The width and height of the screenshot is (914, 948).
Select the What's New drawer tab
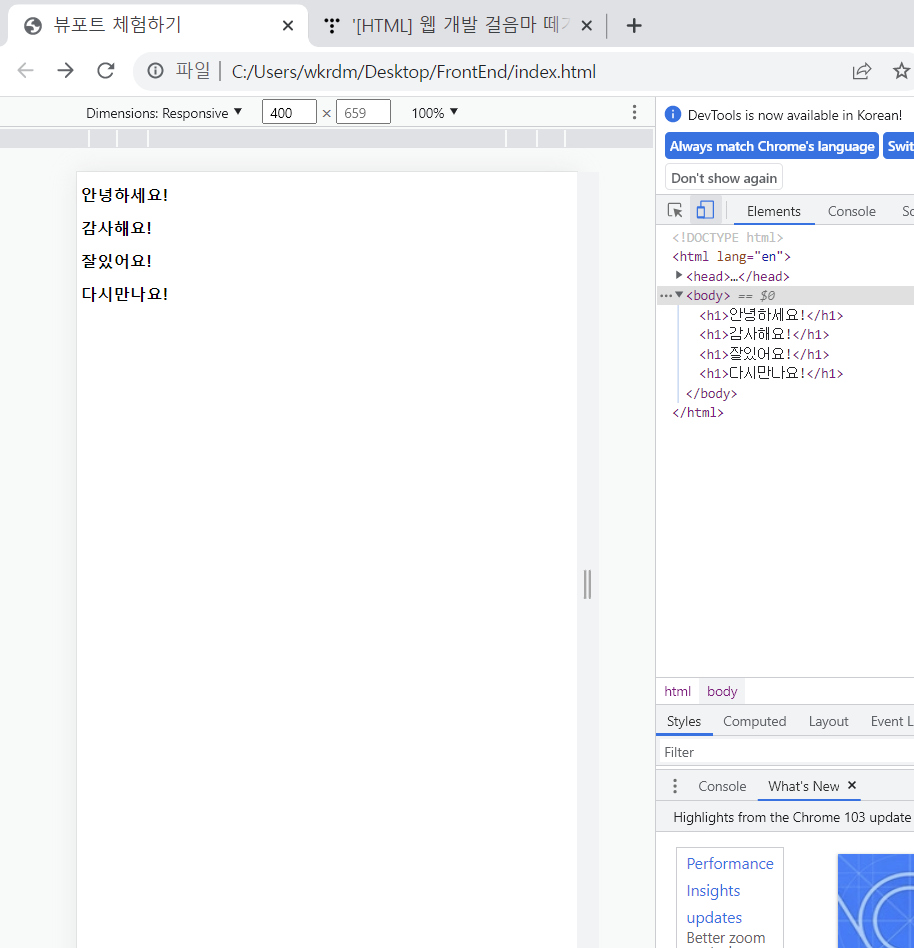tap(803, 786)
